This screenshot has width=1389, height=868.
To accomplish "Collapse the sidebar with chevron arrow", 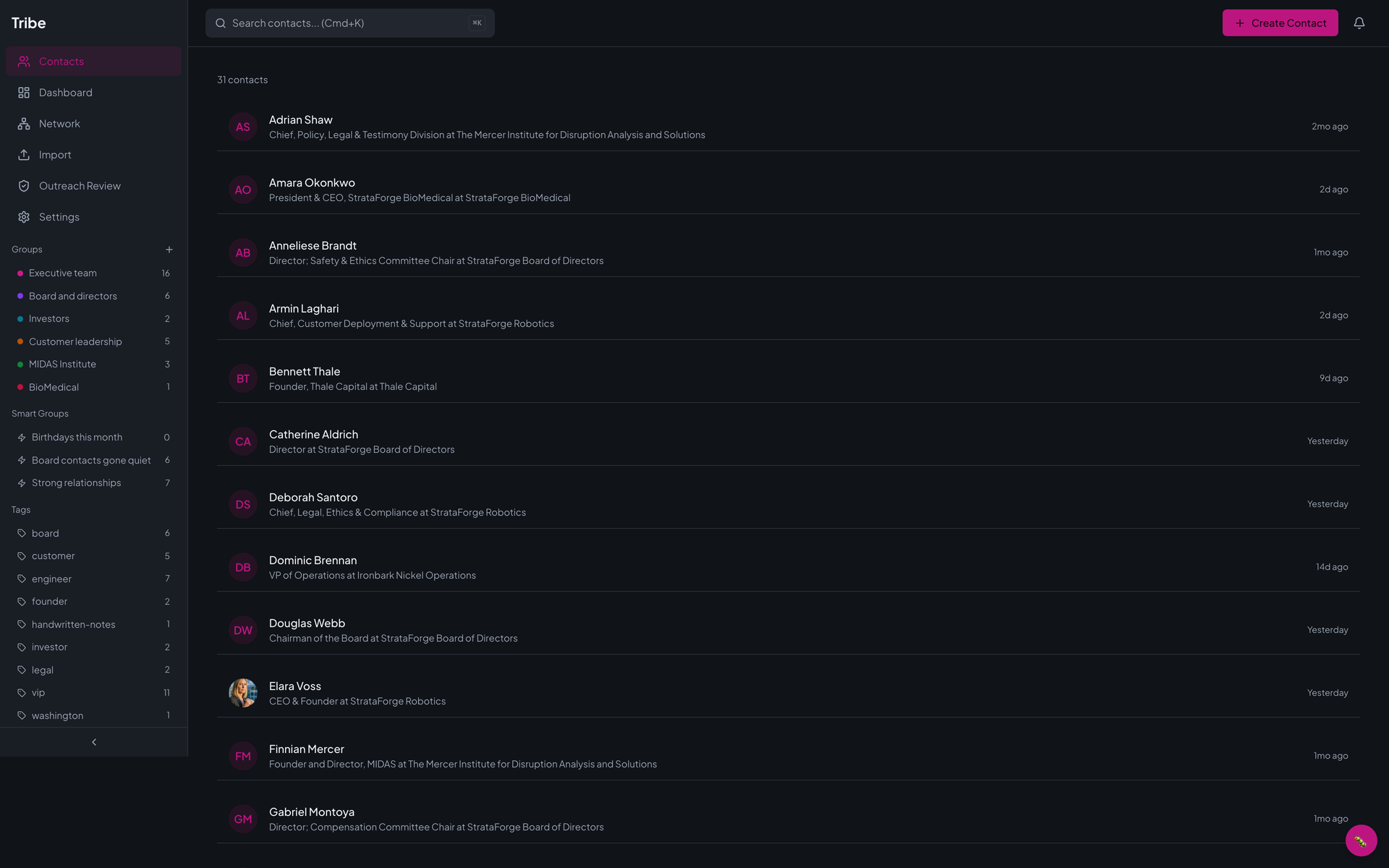I will point(94,742).
